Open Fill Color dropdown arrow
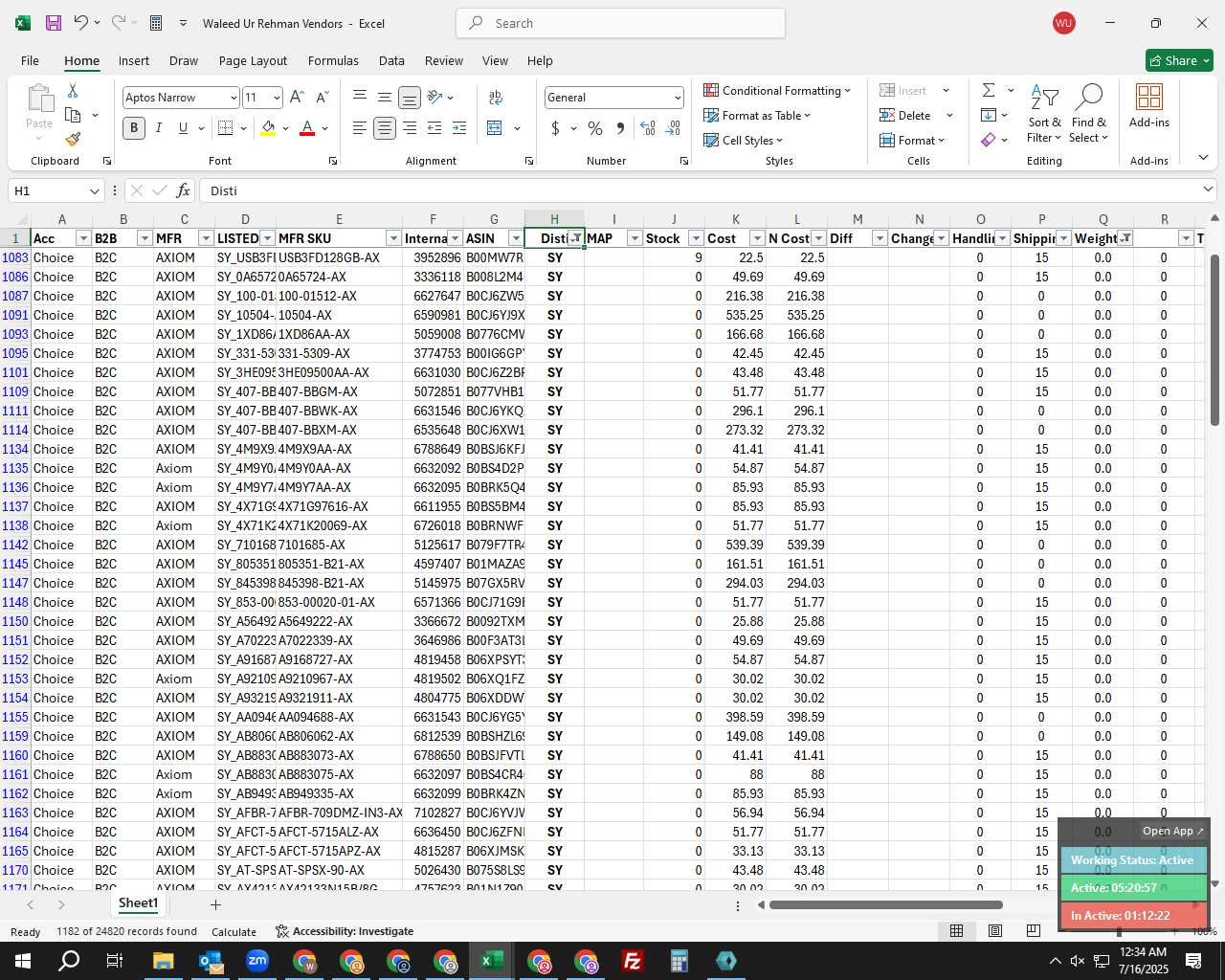1225x980 pixels. tap(285, 128)
